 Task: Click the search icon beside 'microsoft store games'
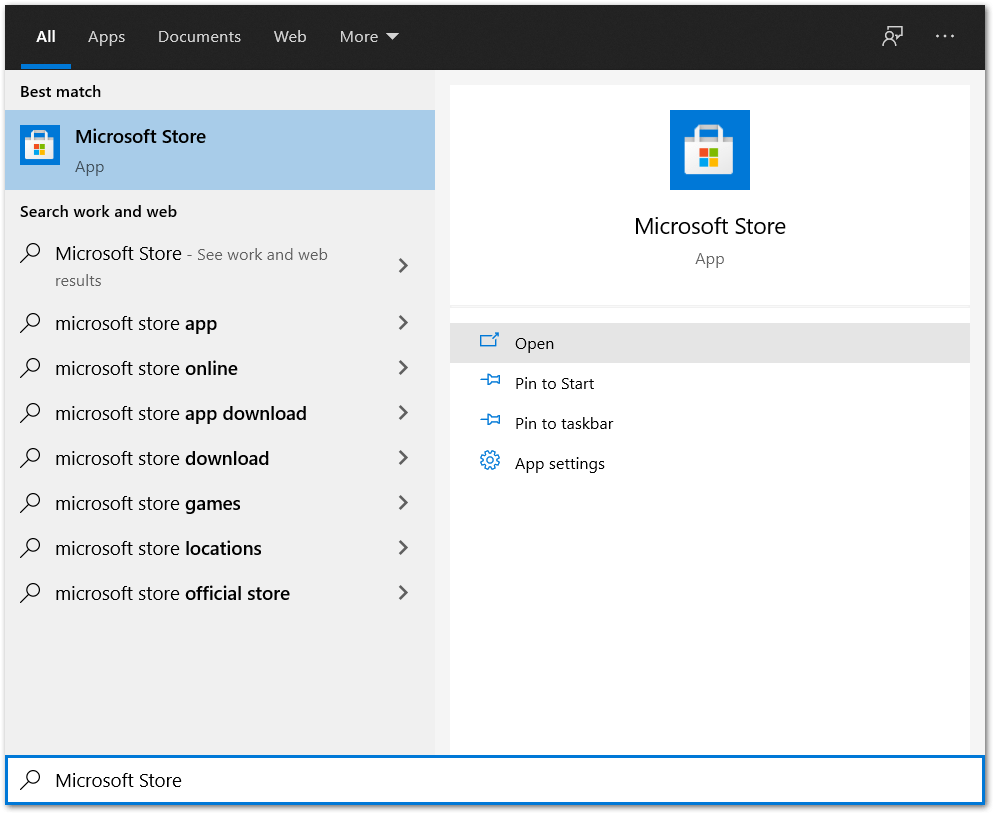tap(30, 503)
